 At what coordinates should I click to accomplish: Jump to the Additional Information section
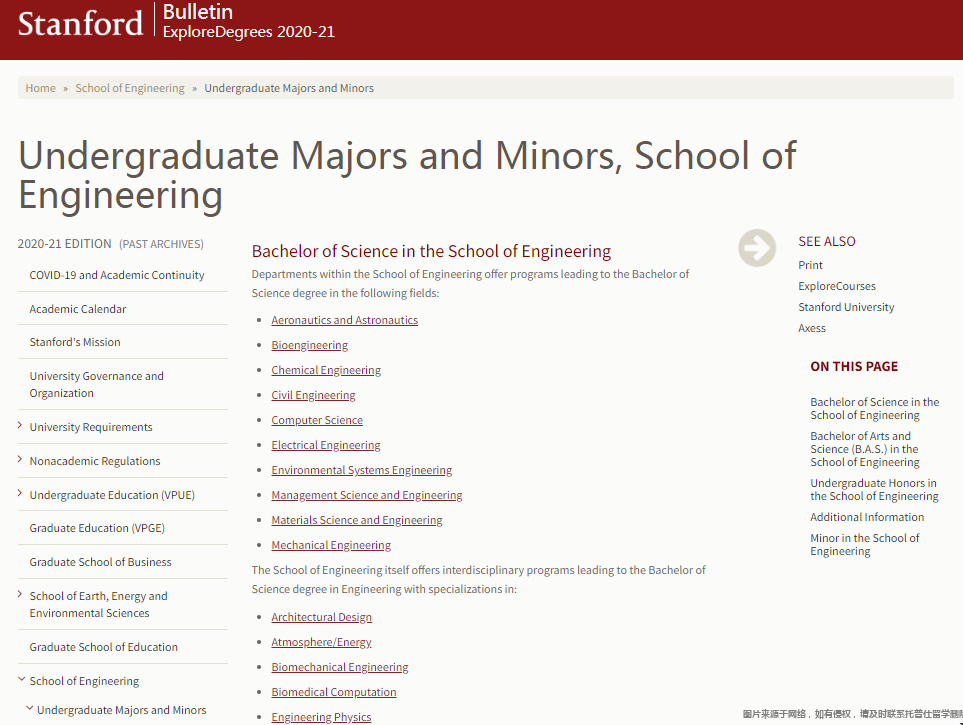867,517
